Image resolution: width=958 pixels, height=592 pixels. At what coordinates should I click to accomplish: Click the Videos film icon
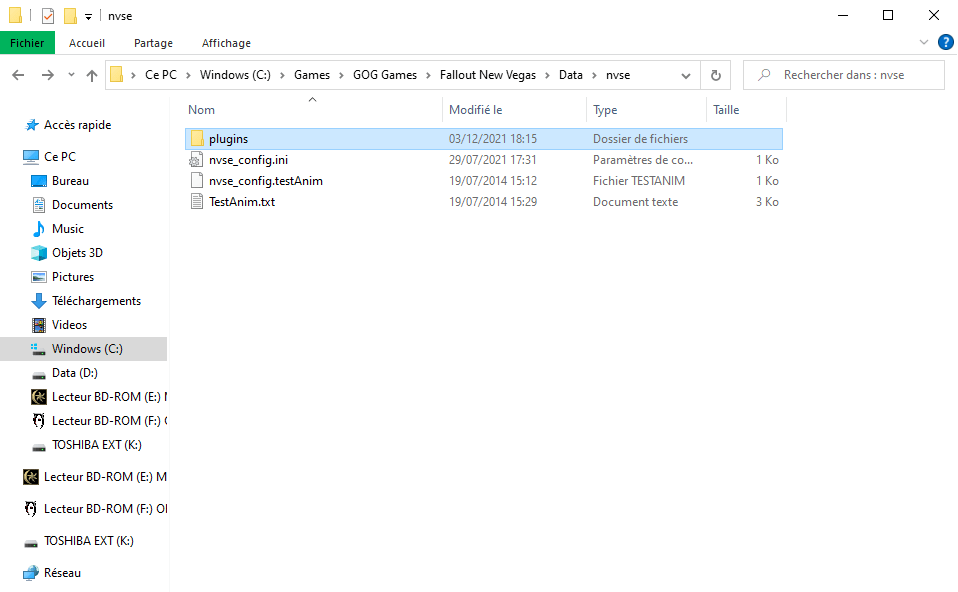(38, 325)
